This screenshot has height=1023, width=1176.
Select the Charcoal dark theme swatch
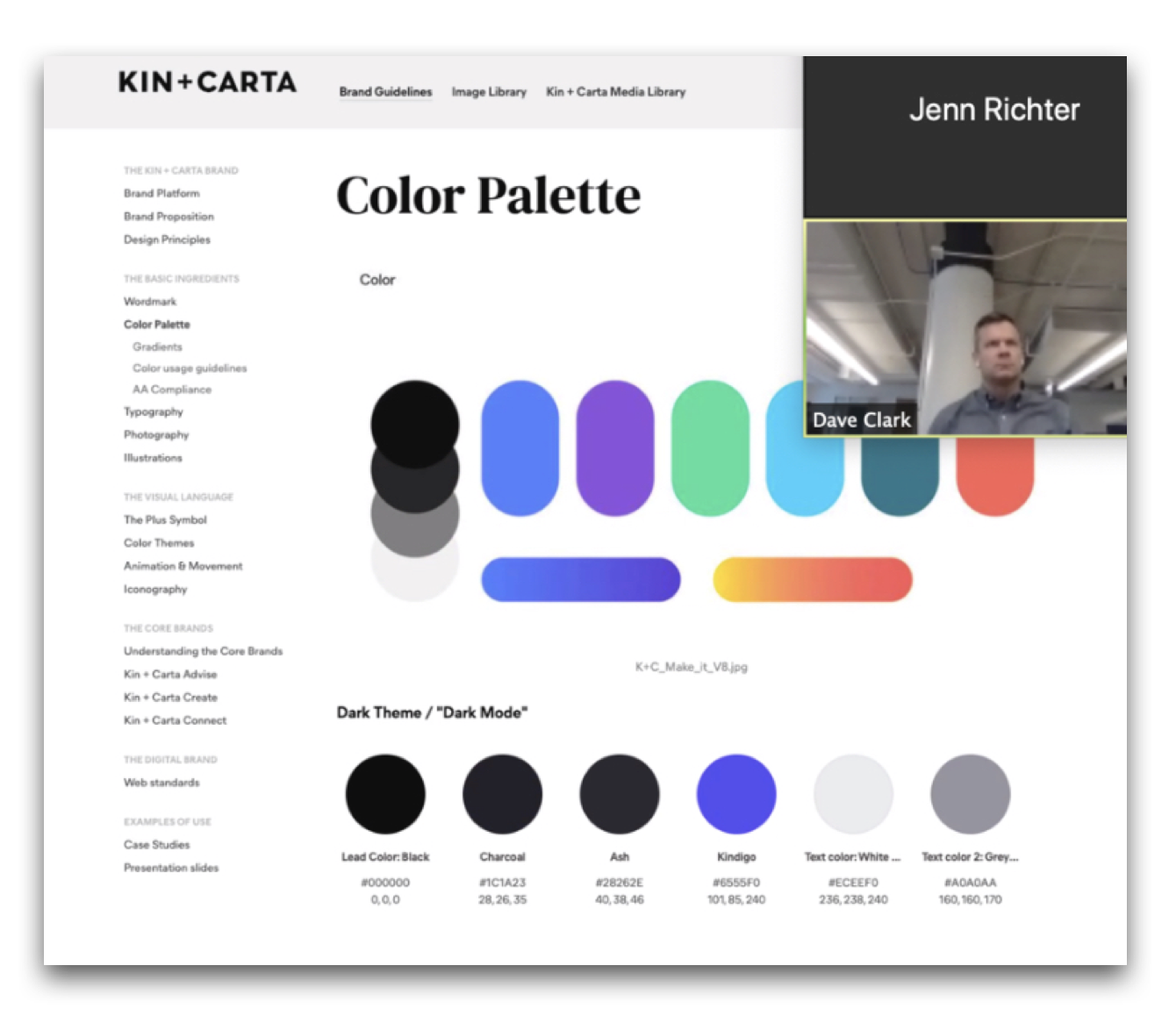502,794
